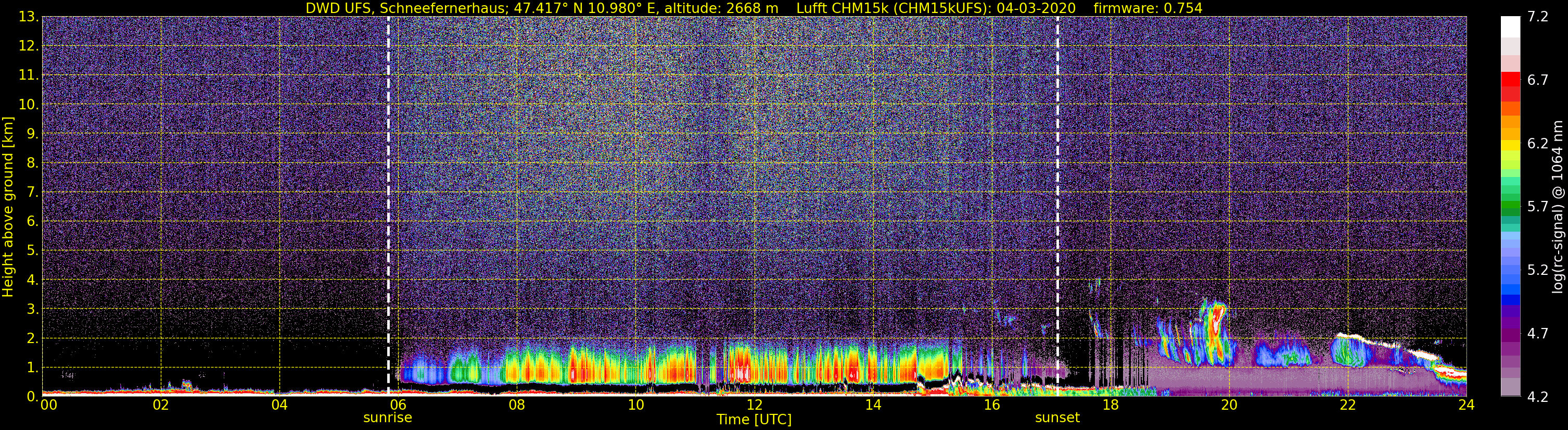Click the 'sunrise' label below the axis
Screen dimensions: 1568x430
click(x=388, y=418)
